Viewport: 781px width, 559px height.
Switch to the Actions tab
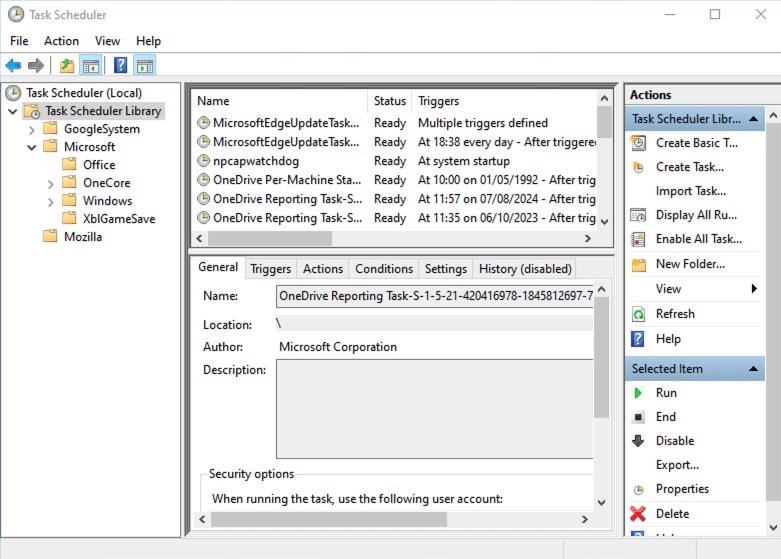tap(323, 269)
